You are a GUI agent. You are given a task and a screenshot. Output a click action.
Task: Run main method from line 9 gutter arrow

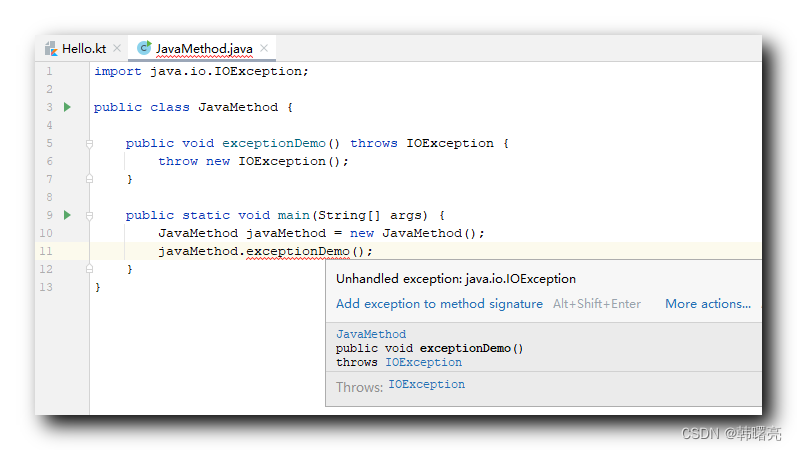point(67,215)
